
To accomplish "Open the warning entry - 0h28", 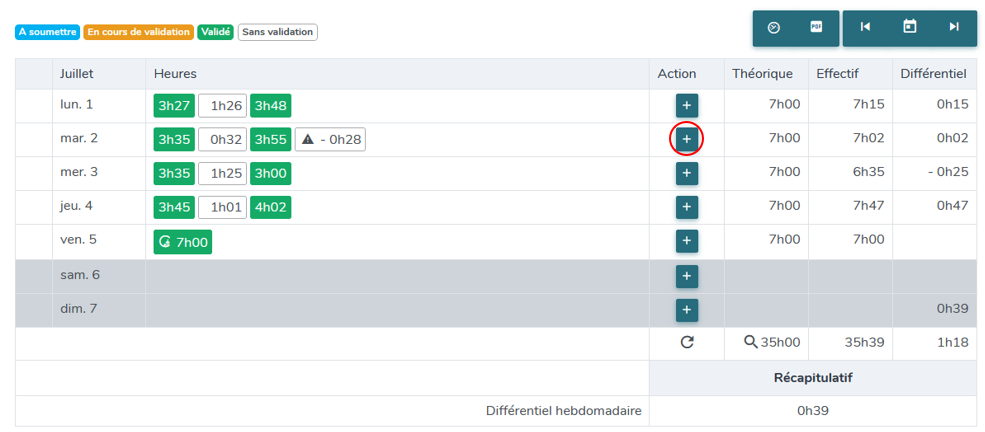I will coord(330,140).
